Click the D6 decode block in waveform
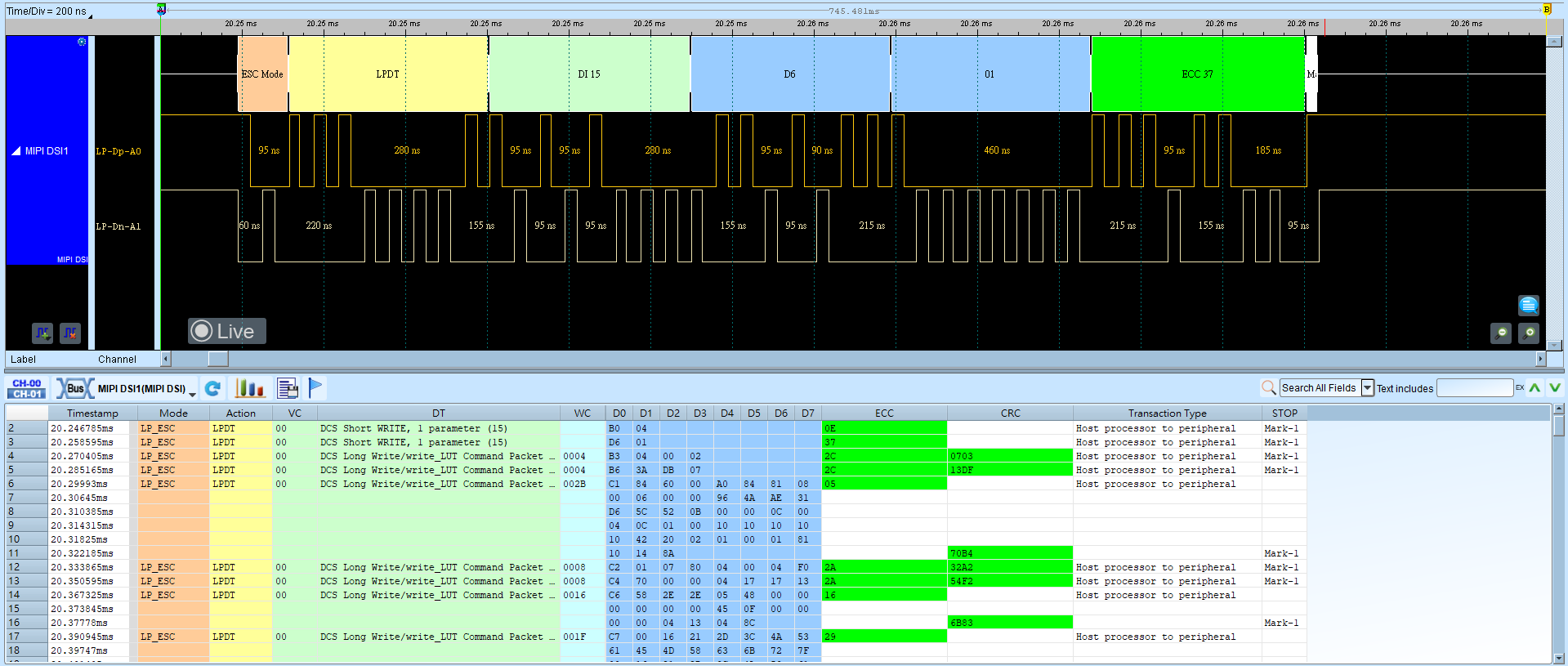 point(790,74)
